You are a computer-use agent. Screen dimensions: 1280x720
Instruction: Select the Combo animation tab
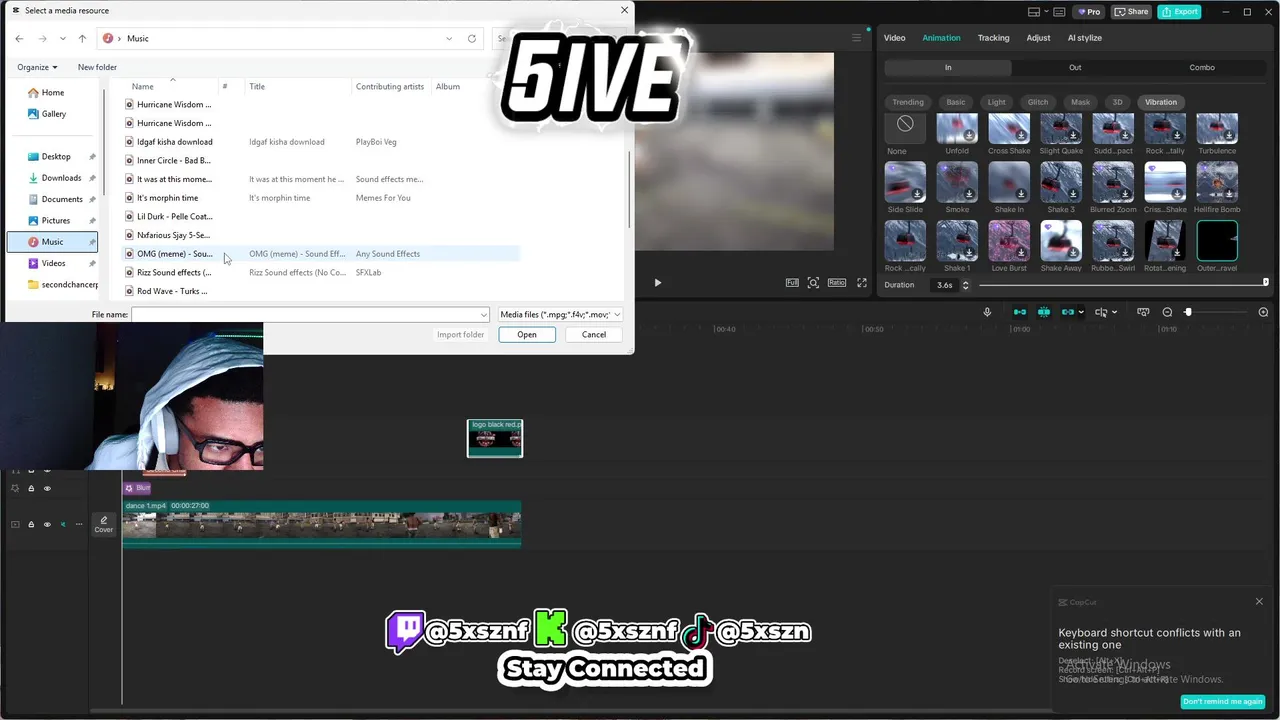point(1202,68)
